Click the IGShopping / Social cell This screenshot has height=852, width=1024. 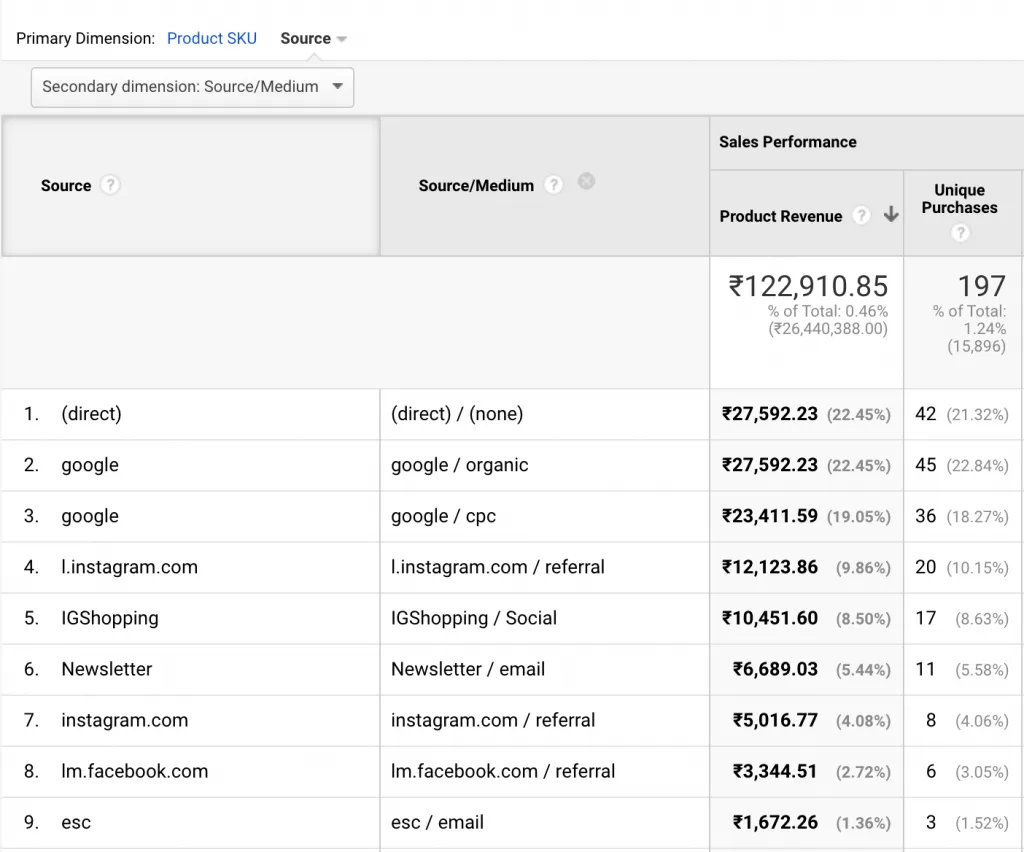tap(473, 618)
